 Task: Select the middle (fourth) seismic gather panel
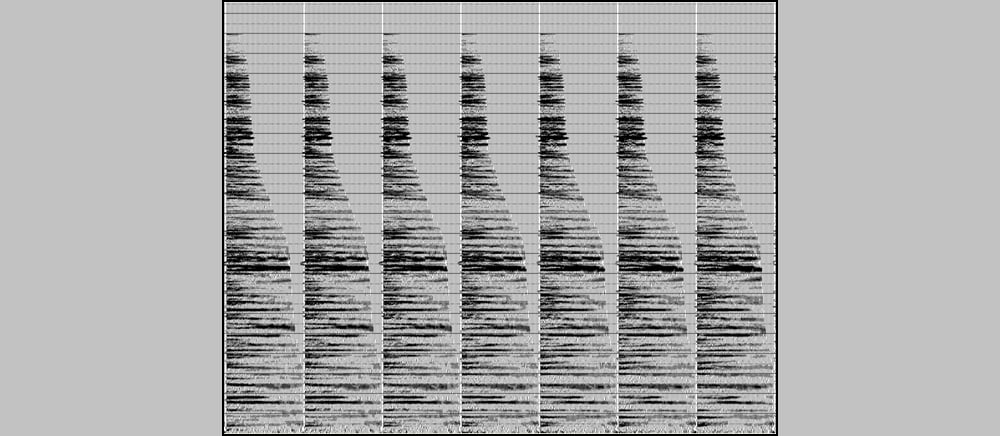click(x=500, y=217)
